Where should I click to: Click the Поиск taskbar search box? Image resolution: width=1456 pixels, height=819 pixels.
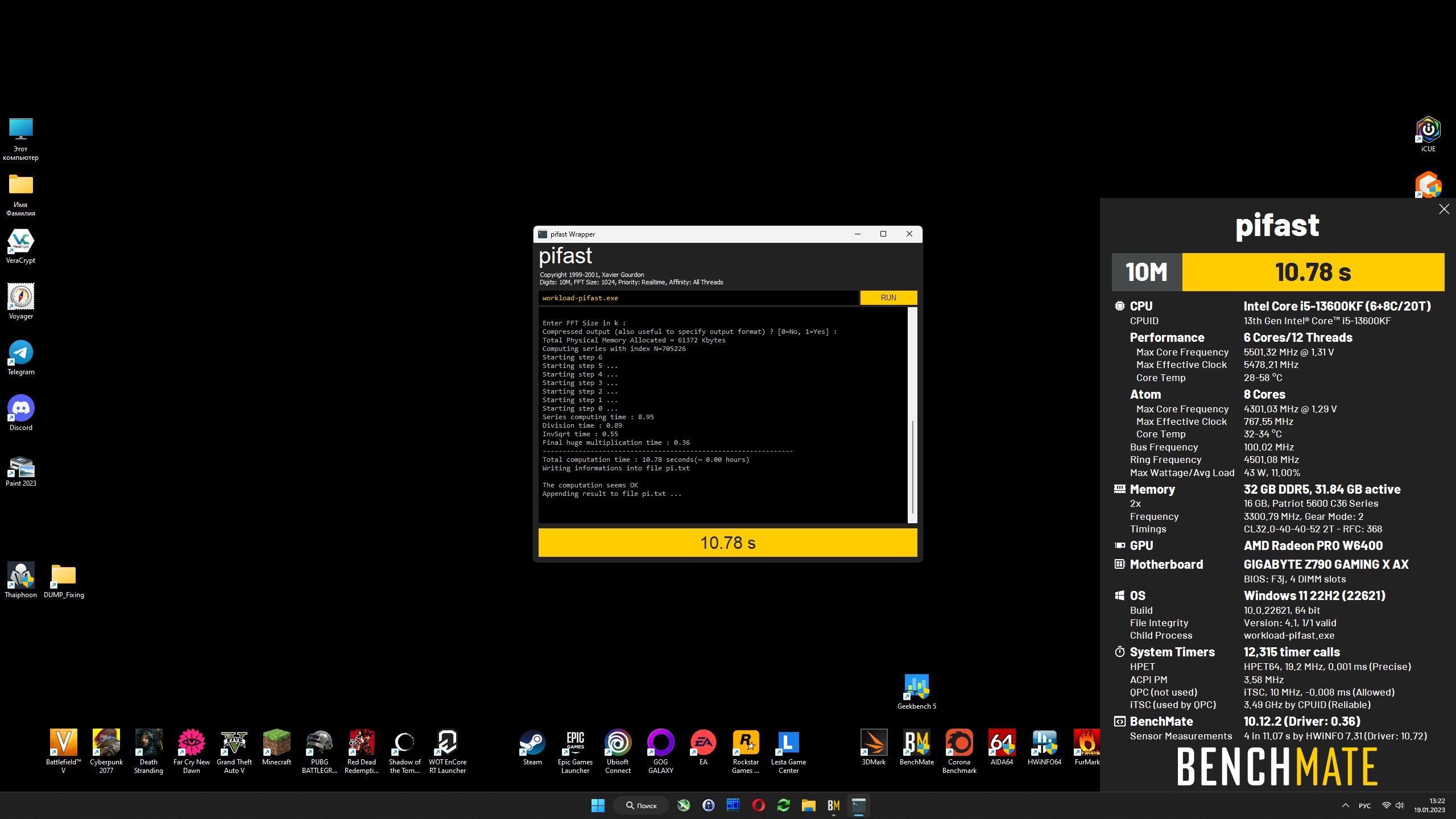[x=641, y=805]
